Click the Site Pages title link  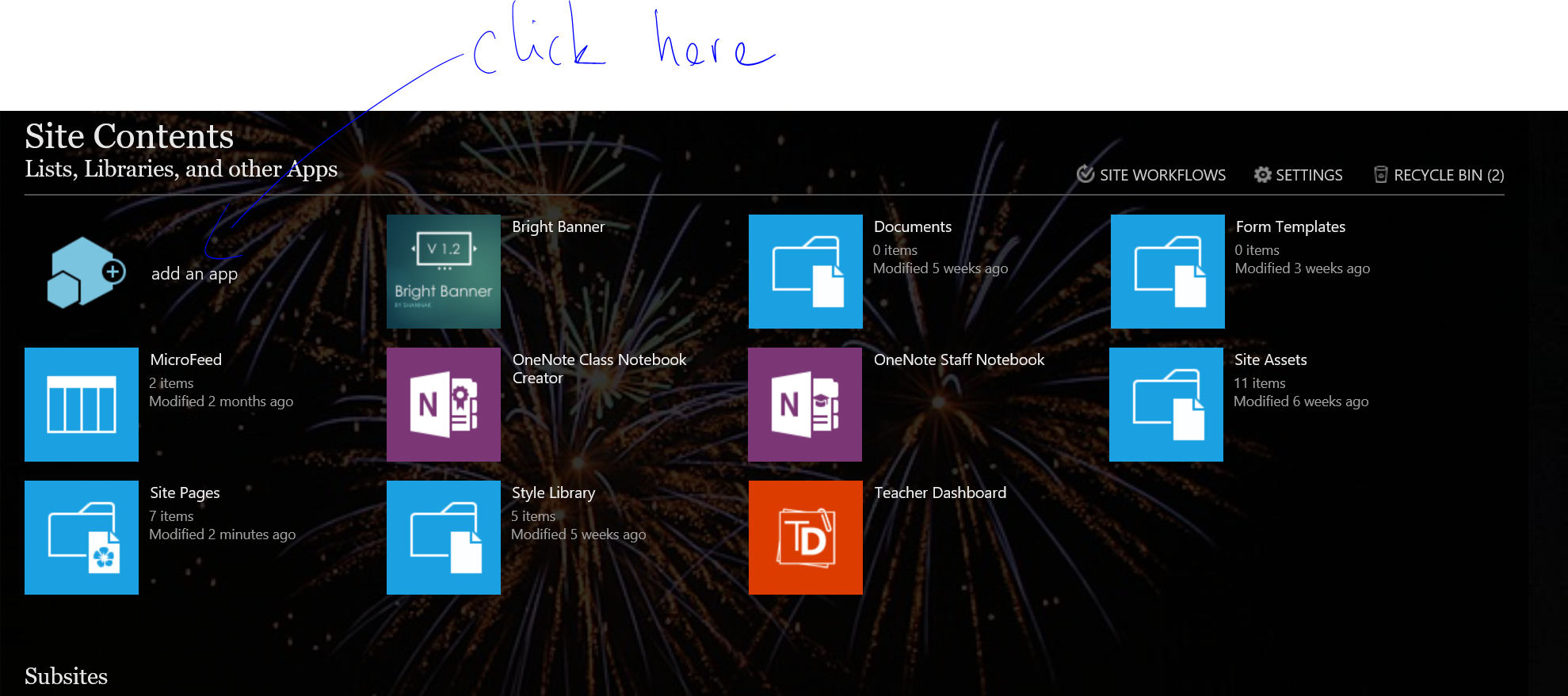point(185,493)
